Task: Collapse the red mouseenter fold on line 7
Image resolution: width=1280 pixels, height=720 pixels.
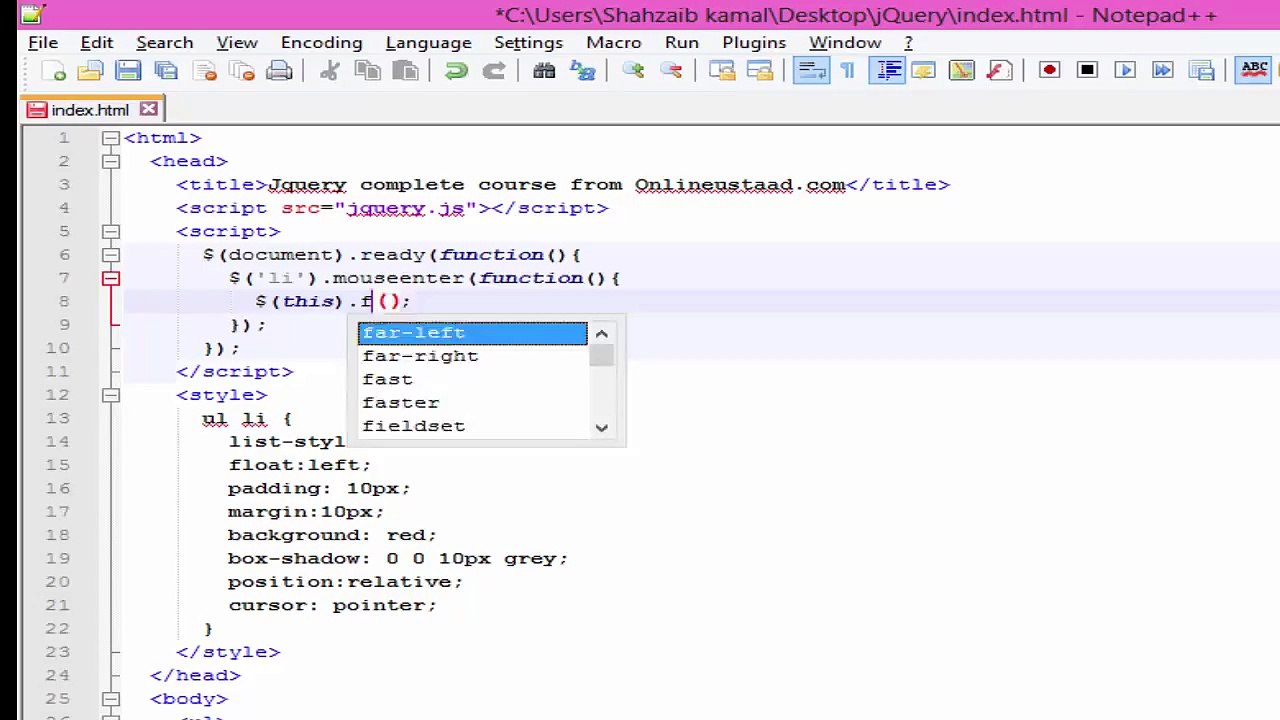Action: pos(111,278)
